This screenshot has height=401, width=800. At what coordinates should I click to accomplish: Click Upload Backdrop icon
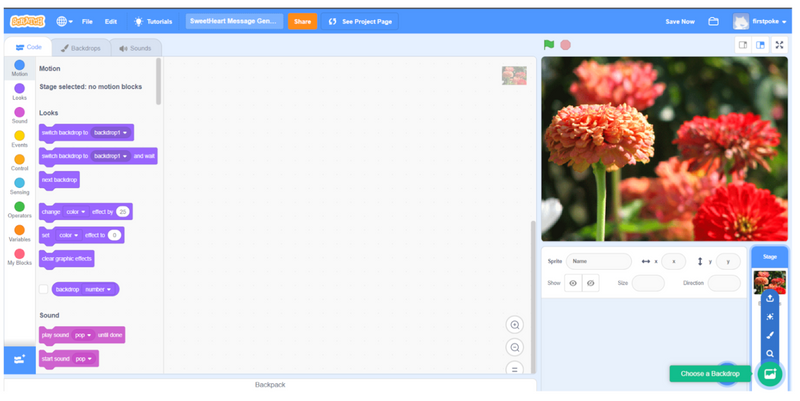coord(770,298)
